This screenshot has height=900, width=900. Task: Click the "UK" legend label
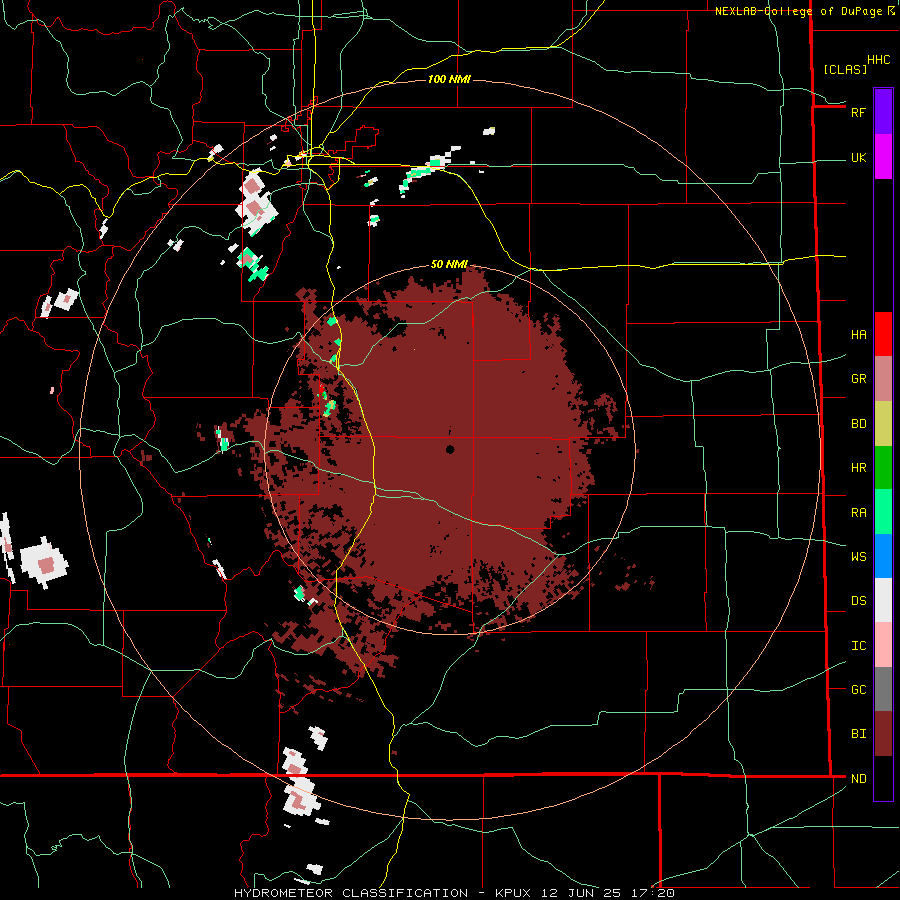click(x=858, y=157)
